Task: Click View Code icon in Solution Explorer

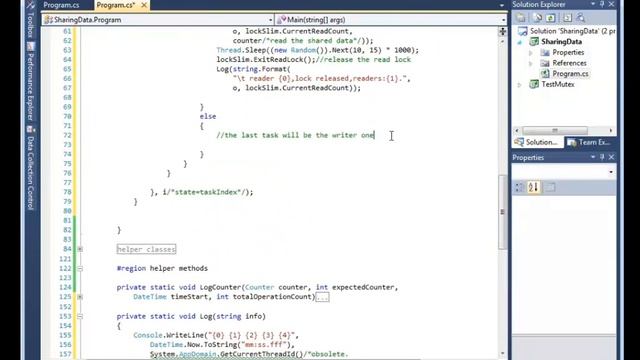Action: 567,18
